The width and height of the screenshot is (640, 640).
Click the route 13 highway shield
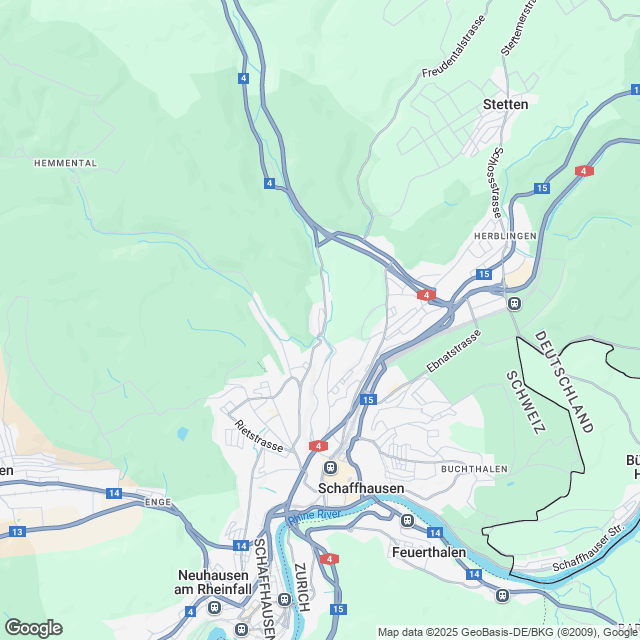[18, 532]
